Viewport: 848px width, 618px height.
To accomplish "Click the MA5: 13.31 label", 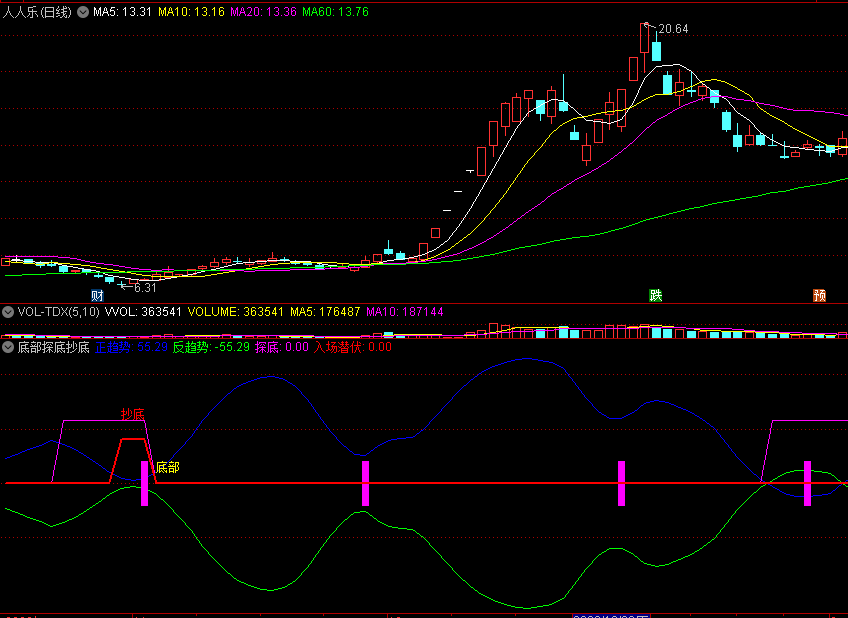I will [x=122, y=12].
